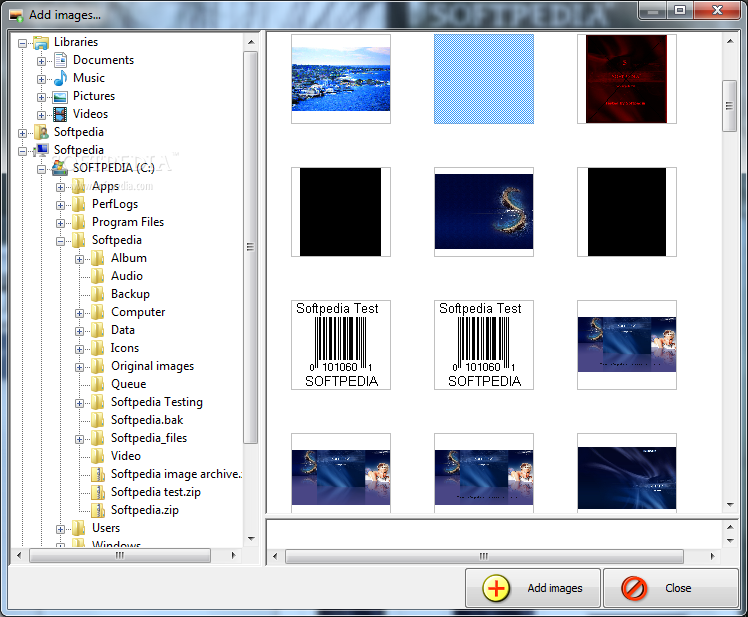Select the light blue checkered thumbnail
Image resolution: width=748 pixels, height=617 pixels.
pyautogui.click(x=484, y=79)
